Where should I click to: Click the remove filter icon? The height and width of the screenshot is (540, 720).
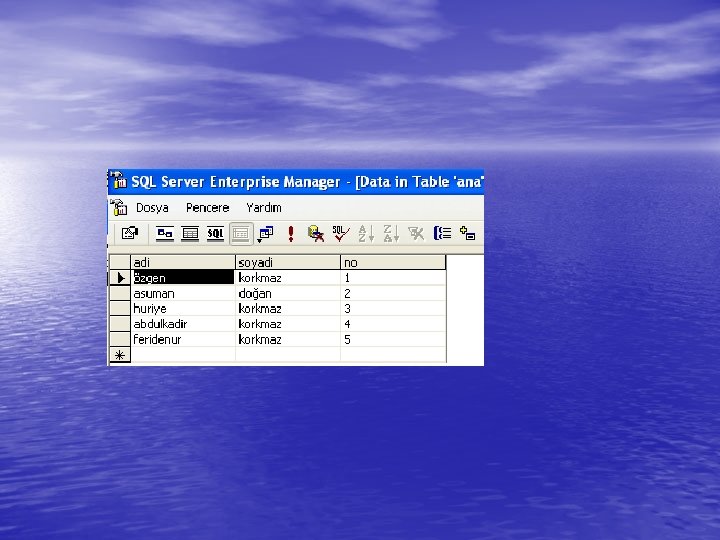point(416,233)
